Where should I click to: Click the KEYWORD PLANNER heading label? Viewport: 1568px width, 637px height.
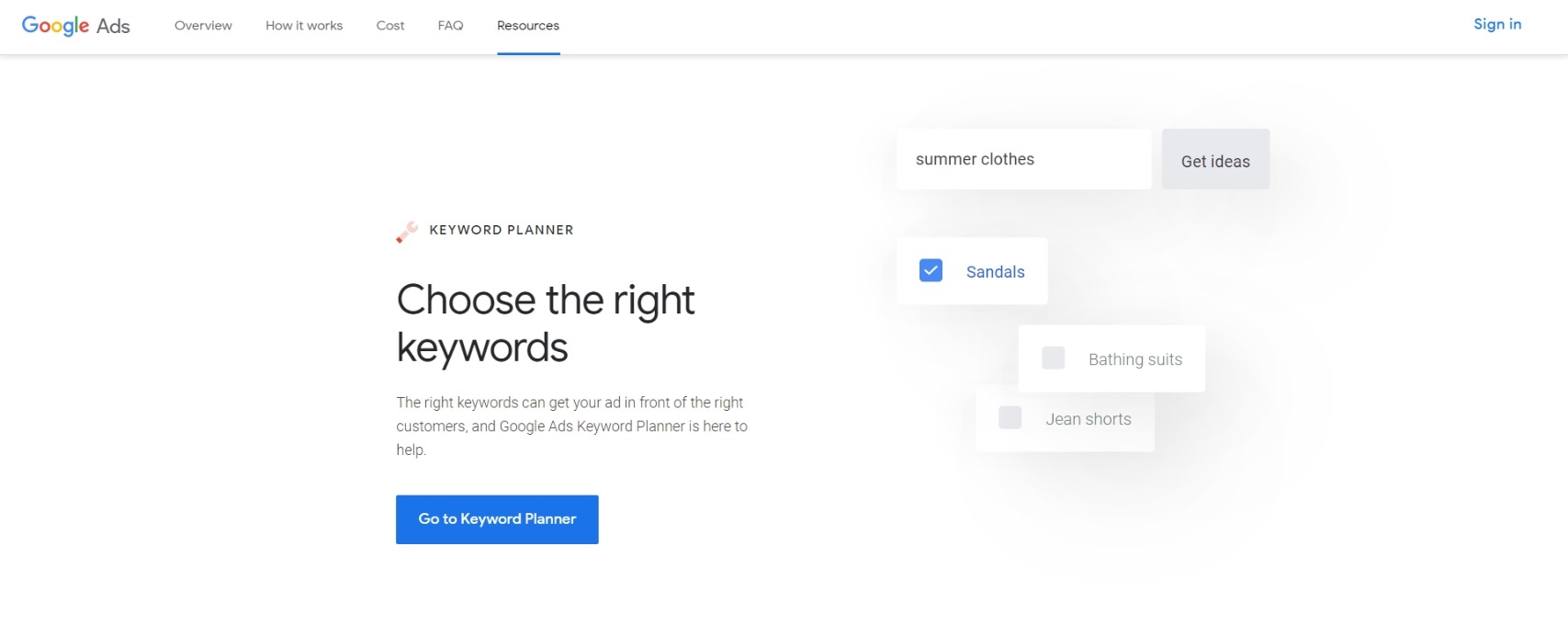502,230
